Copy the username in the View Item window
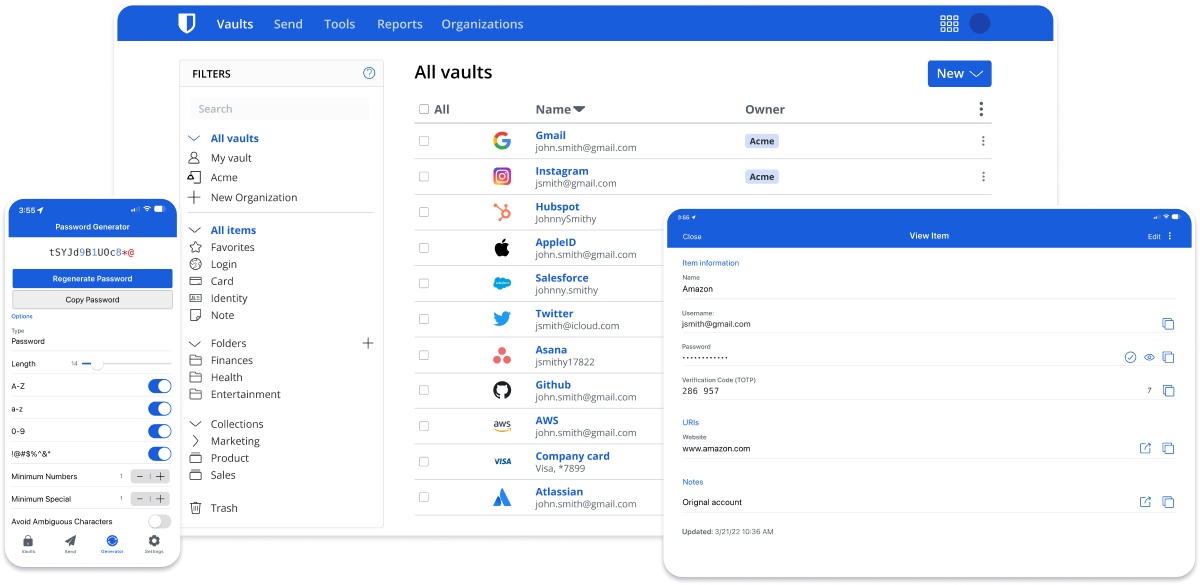This screenshot has width=1200, height=585. [x=1168, y=324]
